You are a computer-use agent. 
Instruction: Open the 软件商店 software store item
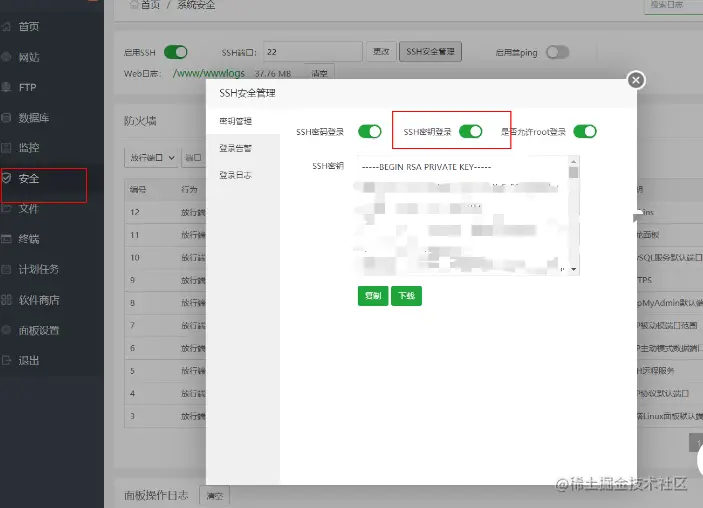pyautogui.click(x=39, y=300)
